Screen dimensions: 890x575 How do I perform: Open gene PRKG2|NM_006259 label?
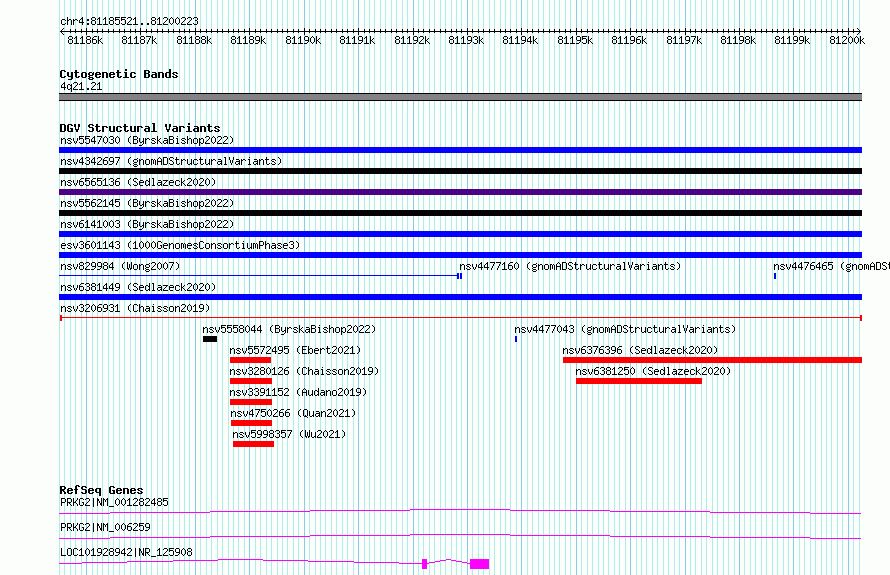[x=105, y=527]
